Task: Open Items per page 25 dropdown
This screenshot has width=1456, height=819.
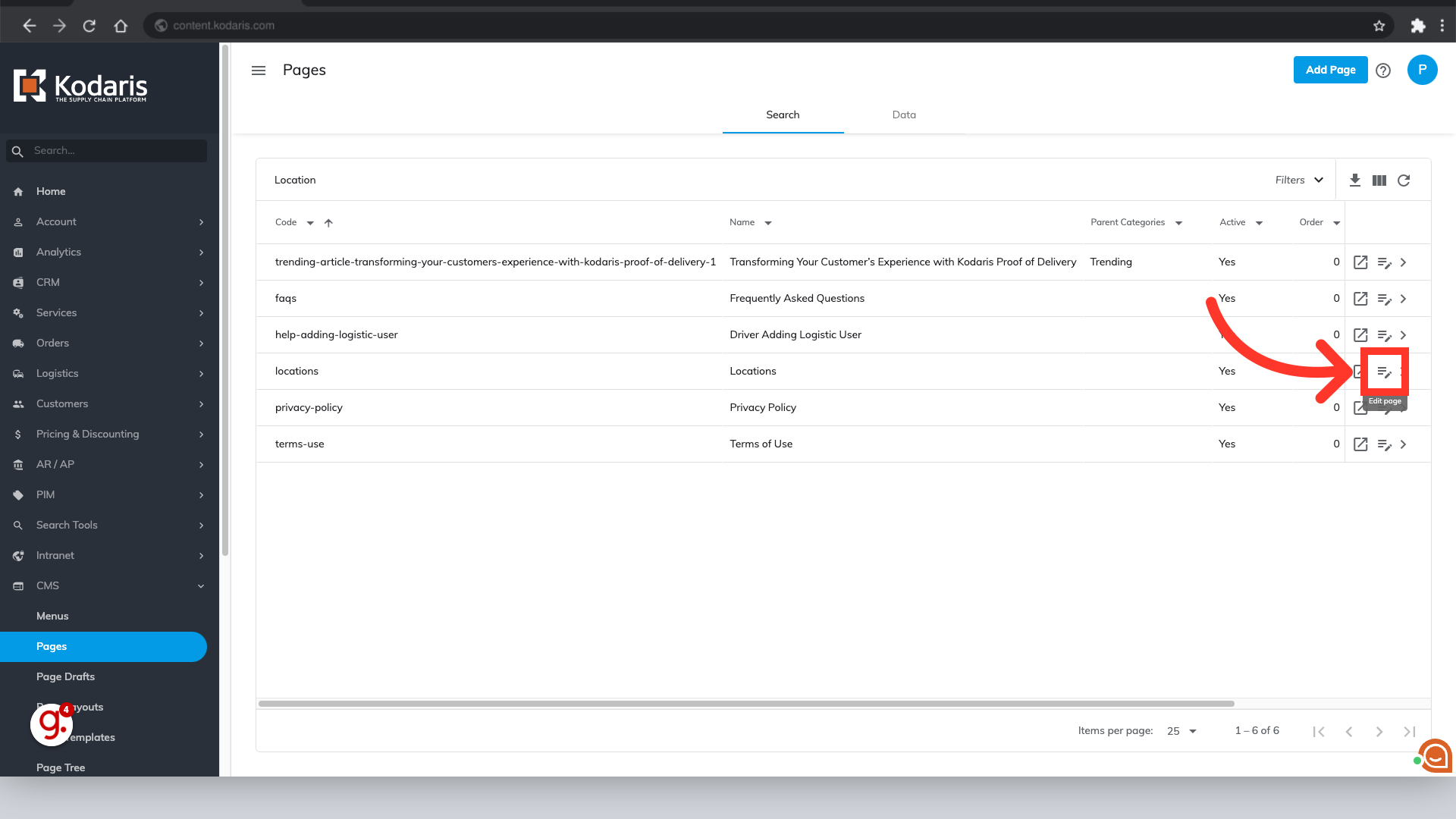Action: [1181, 731]
